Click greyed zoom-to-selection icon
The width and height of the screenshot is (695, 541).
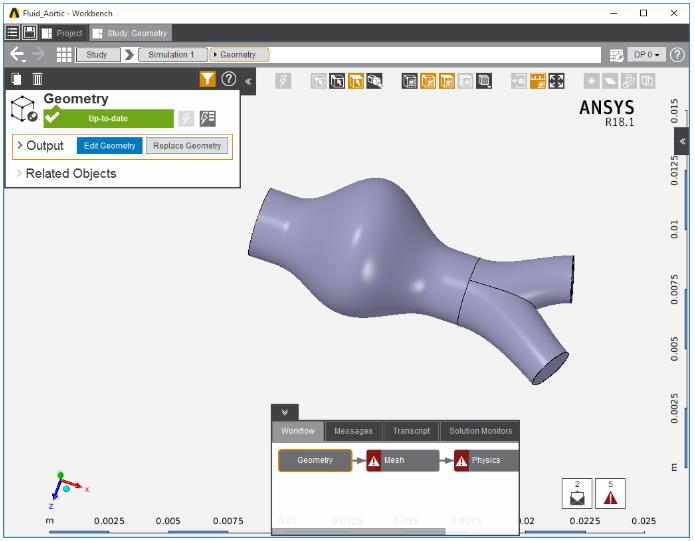519,81
